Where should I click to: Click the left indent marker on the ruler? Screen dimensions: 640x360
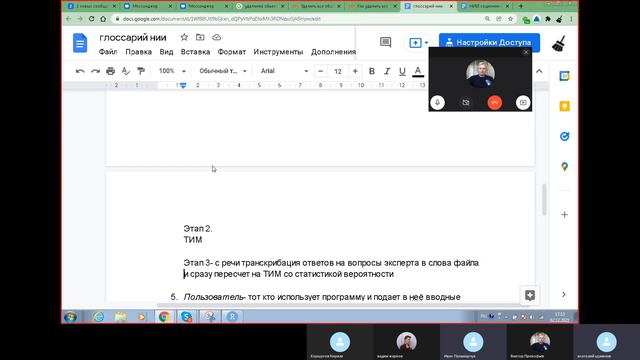pyautogui.click(x=183, y=85)
